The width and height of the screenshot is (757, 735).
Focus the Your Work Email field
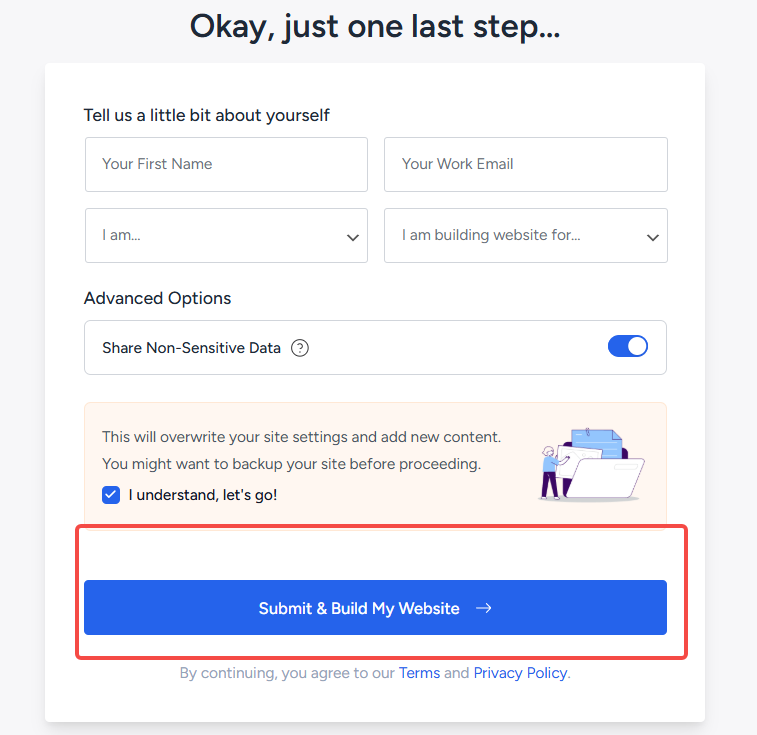[525, 164]
